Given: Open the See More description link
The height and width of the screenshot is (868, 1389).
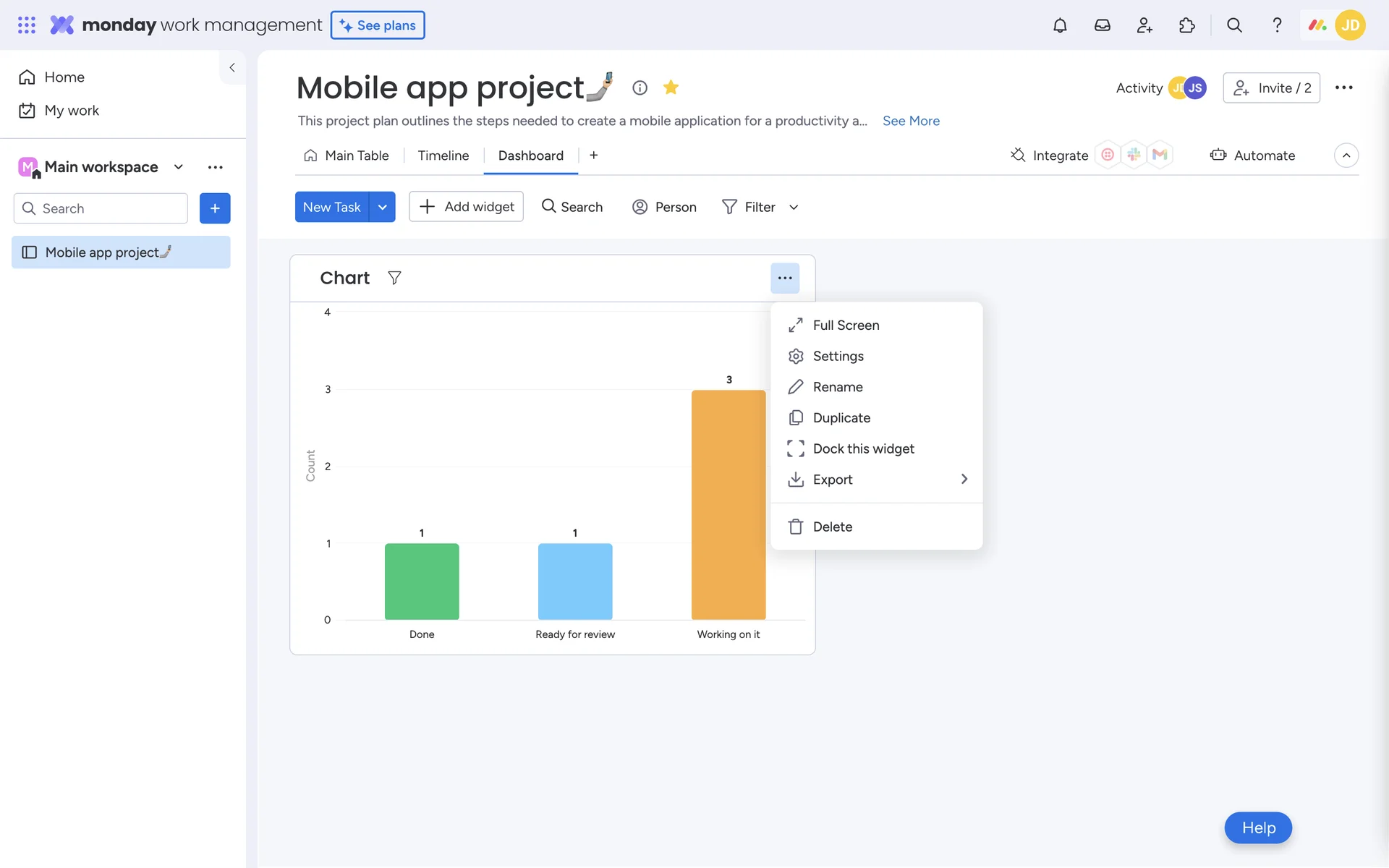Looking at the screenshot, I should (911, 121).
